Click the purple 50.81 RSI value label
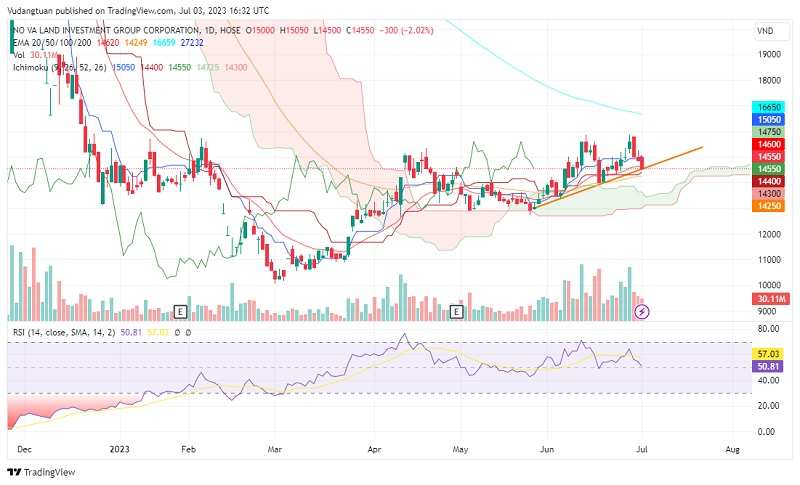Image resolution: width=800 pixels, height=485 pixels. 769,367
